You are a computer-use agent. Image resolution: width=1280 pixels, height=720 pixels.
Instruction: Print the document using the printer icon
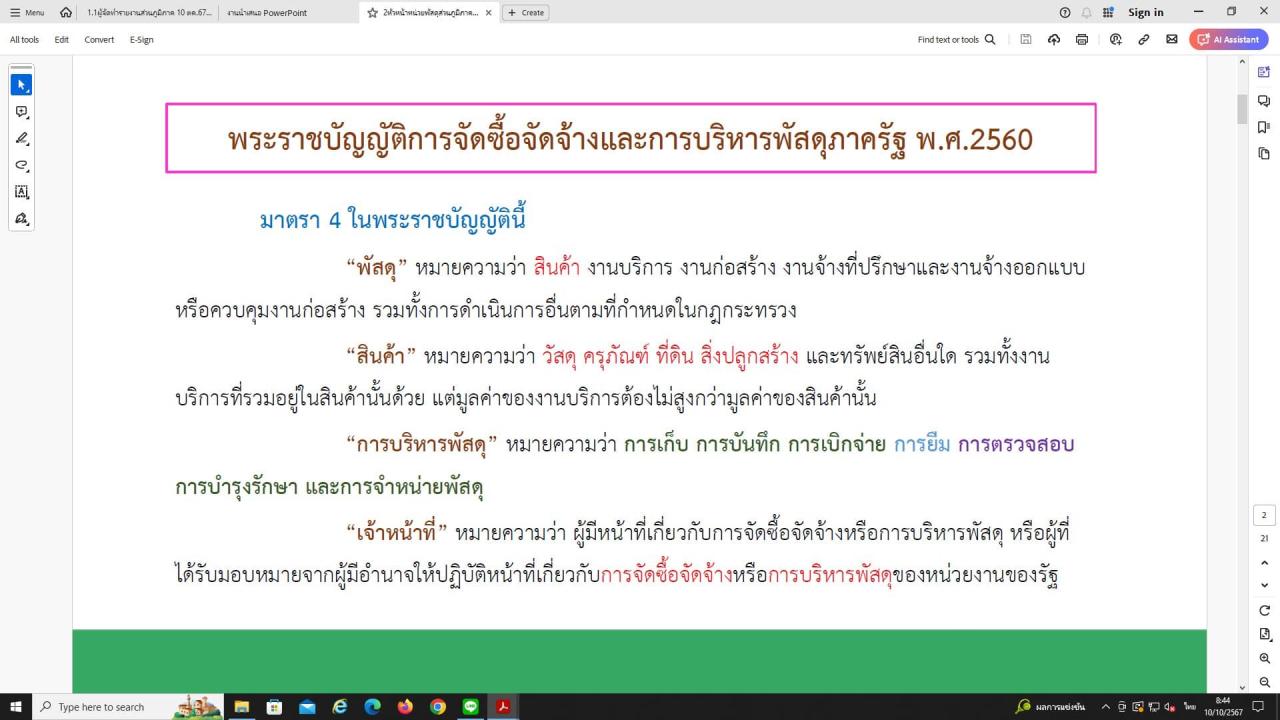(1081, 39)
